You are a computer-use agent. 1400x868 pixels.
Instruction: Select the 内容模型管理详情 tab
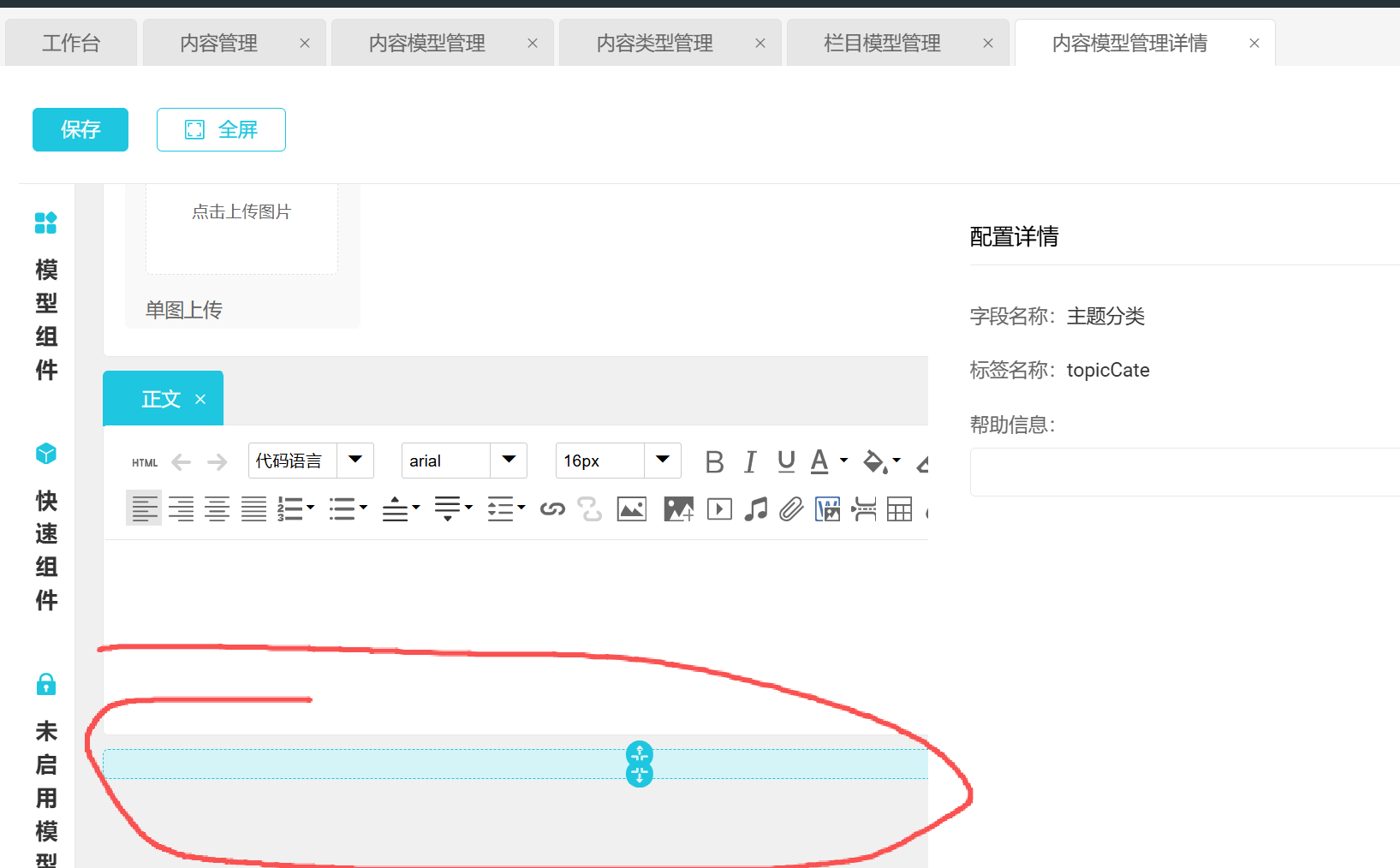click(1130, 43)
